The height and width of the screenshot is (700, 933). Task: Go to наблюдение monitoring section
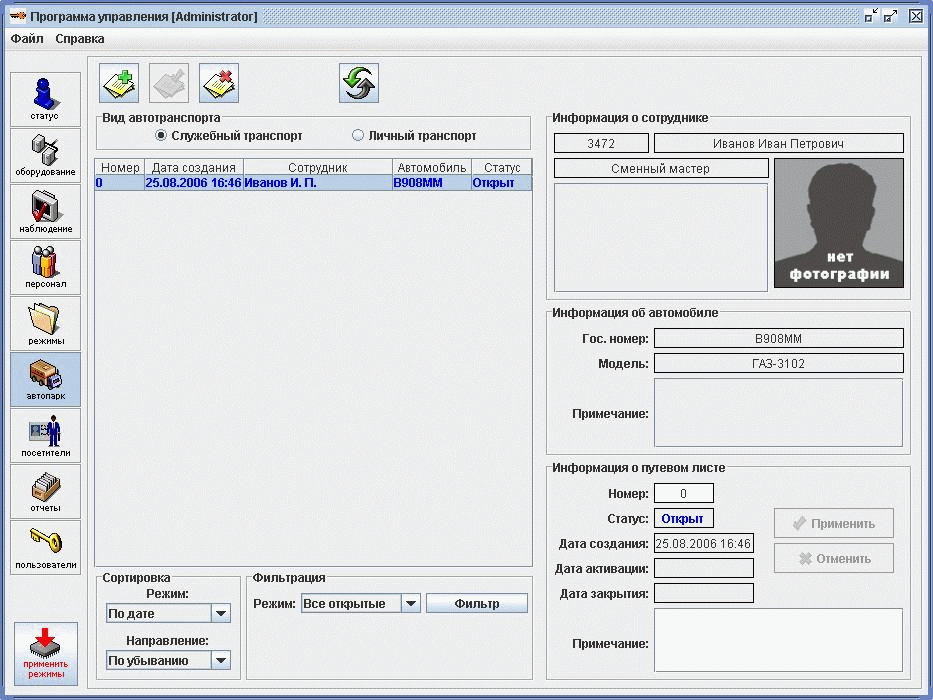click(45, 211)
